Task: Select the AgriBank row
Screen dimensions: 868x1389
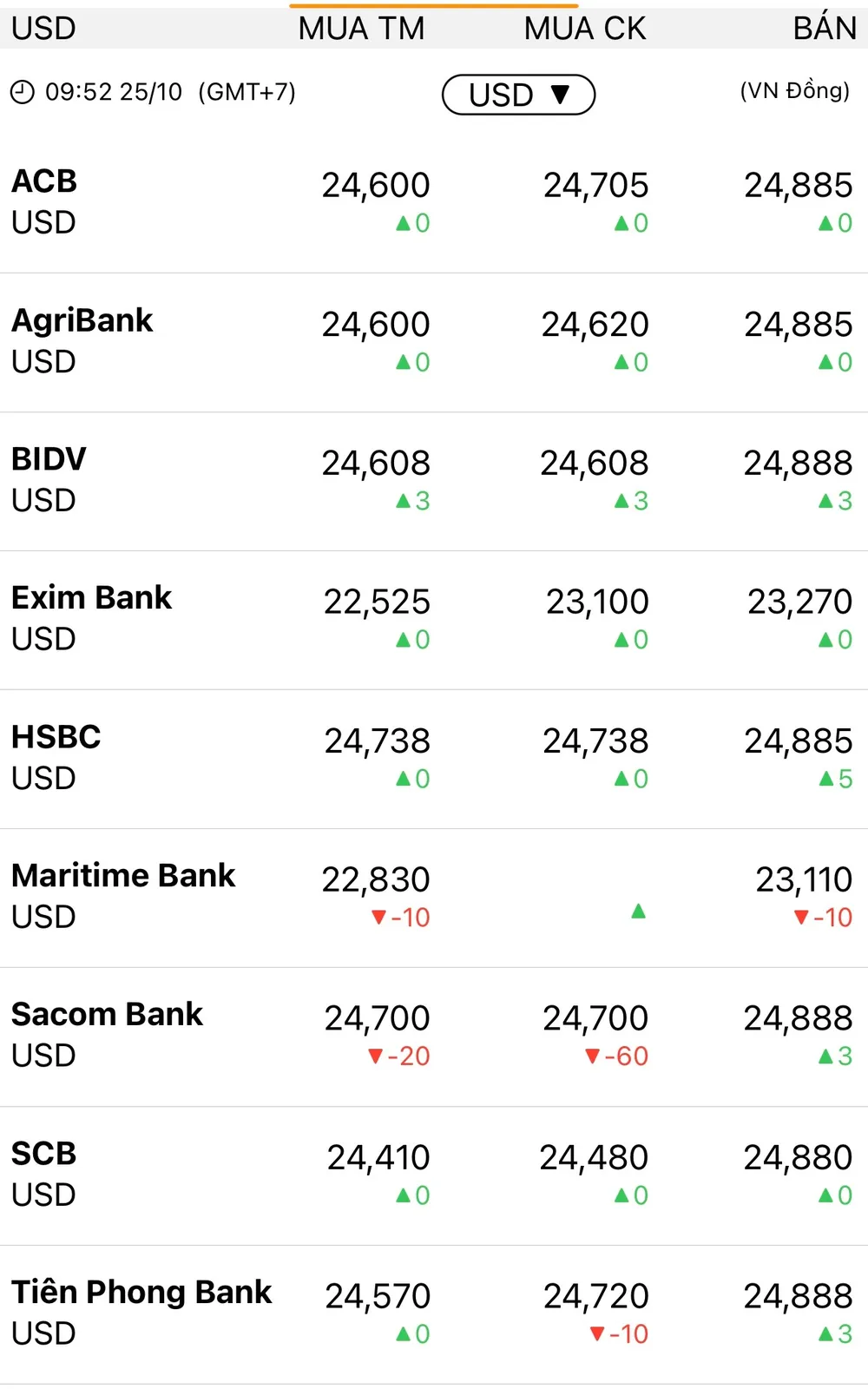Action: click(x=82, y=320)
